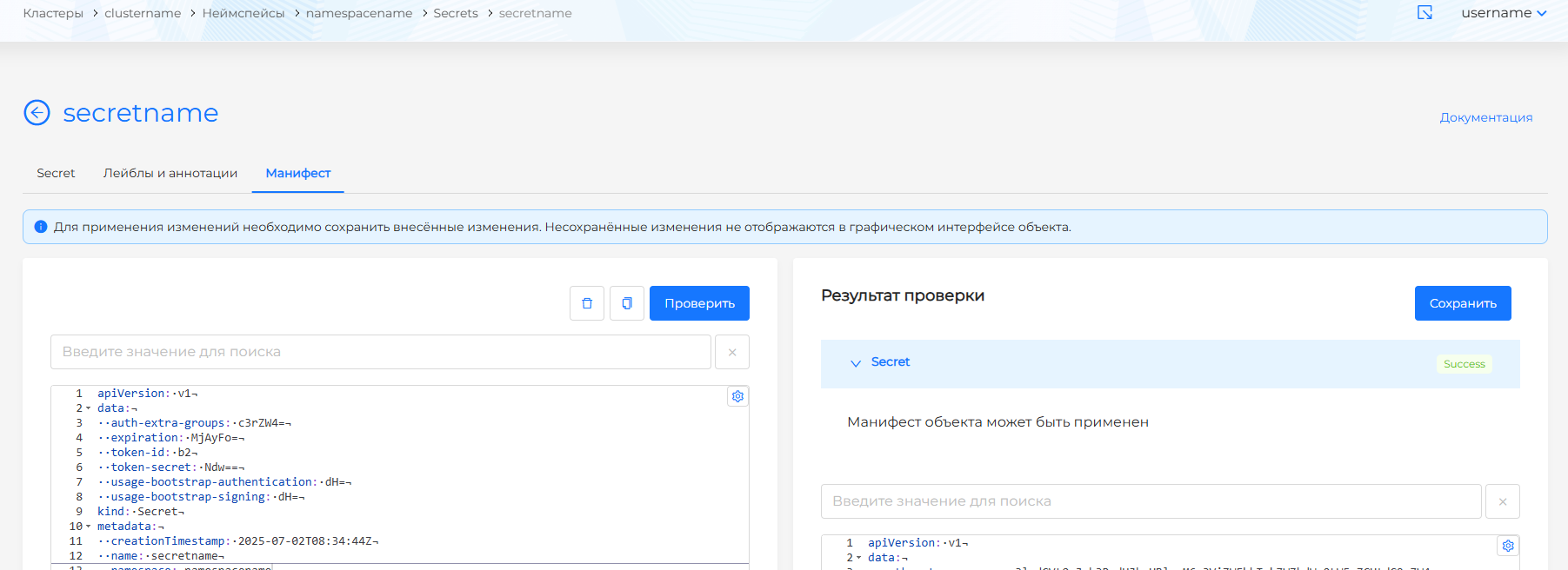The height and width of the screenshot is (570, 1568).
Task: Open settings gear of result editor
Action: (x=1508, y=546)
